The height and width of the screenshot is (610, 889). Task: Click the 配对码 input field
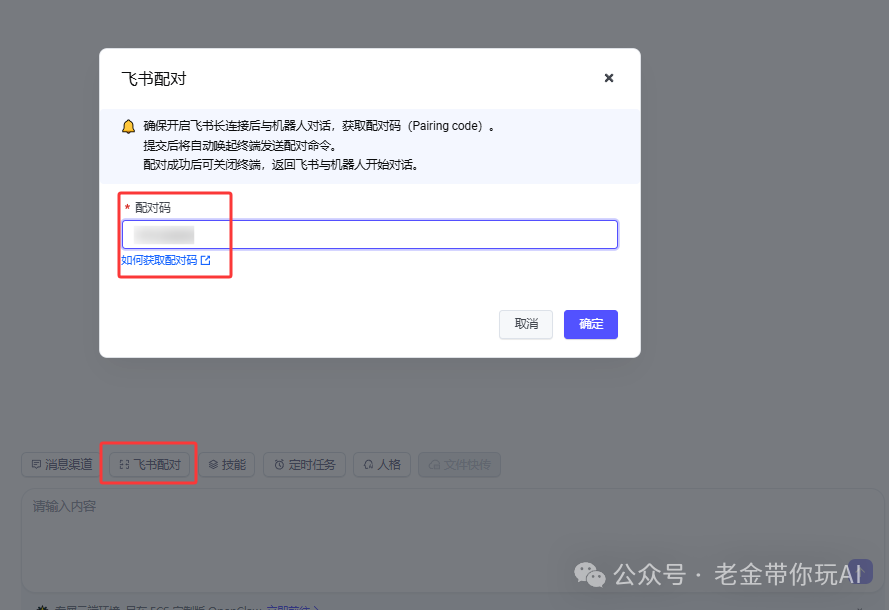click(x=370, y=234)
